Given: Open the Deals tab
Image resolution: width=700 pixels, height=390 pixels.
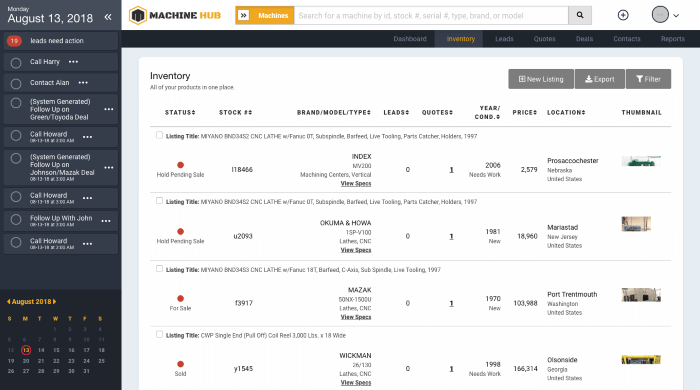Looking at the screenshot, I should click(x=584, y=39).
